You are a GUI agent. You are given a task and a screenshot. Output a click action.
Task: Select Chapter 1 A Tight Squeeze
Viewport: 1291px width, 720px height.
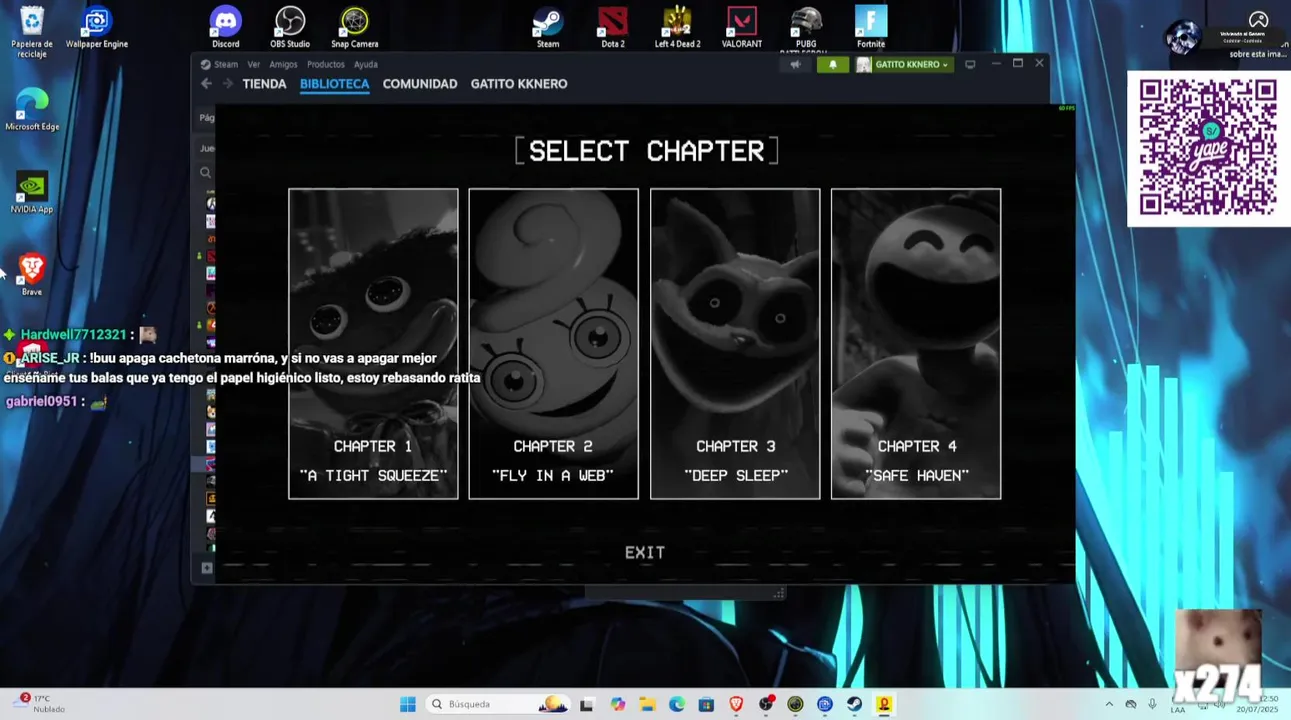pos(373,343)
